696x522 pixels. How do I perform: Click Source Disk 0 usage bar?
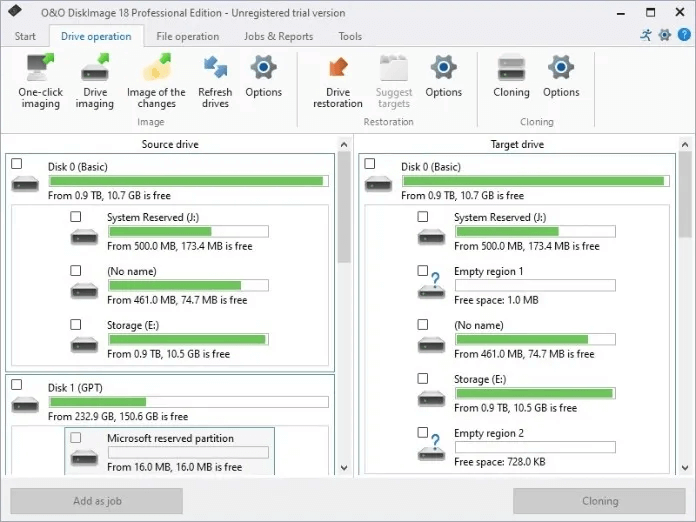coord(189,181)
